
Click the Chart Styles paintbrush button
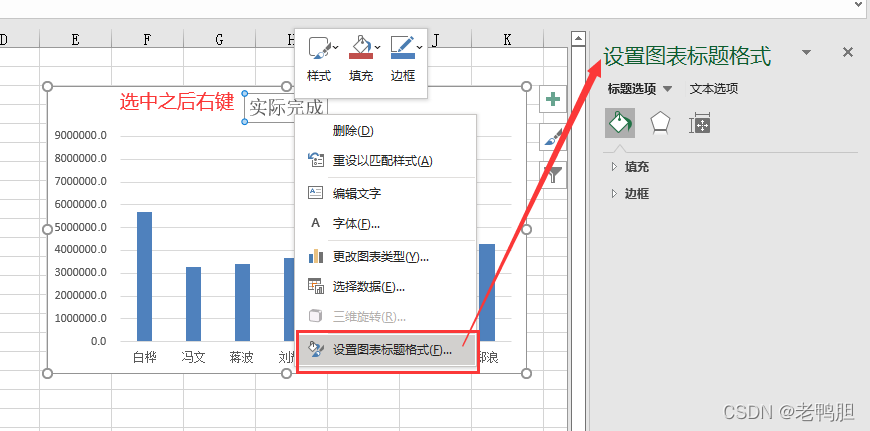coord(553,138)
